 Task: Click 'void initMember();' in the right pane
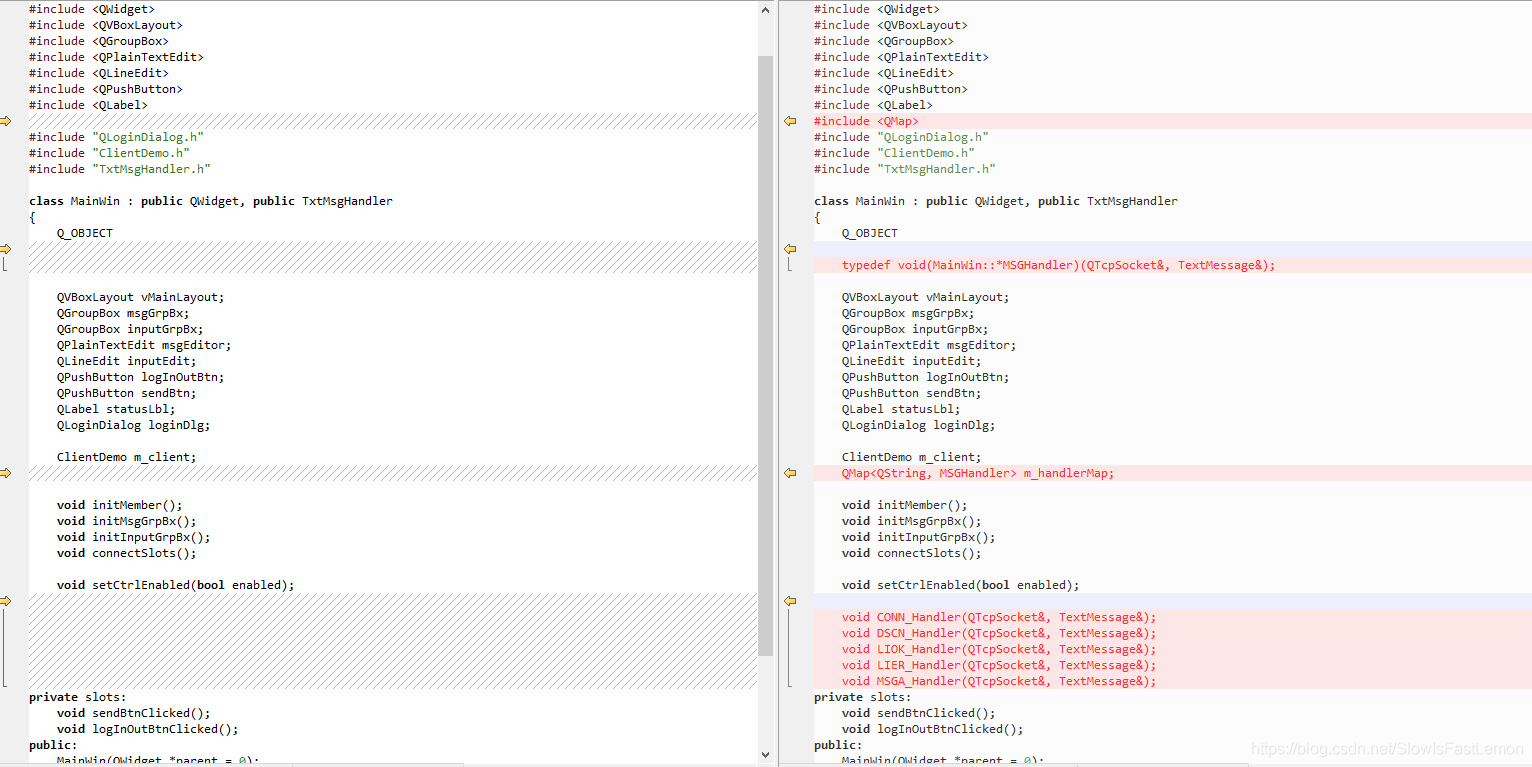pos(905,505)
